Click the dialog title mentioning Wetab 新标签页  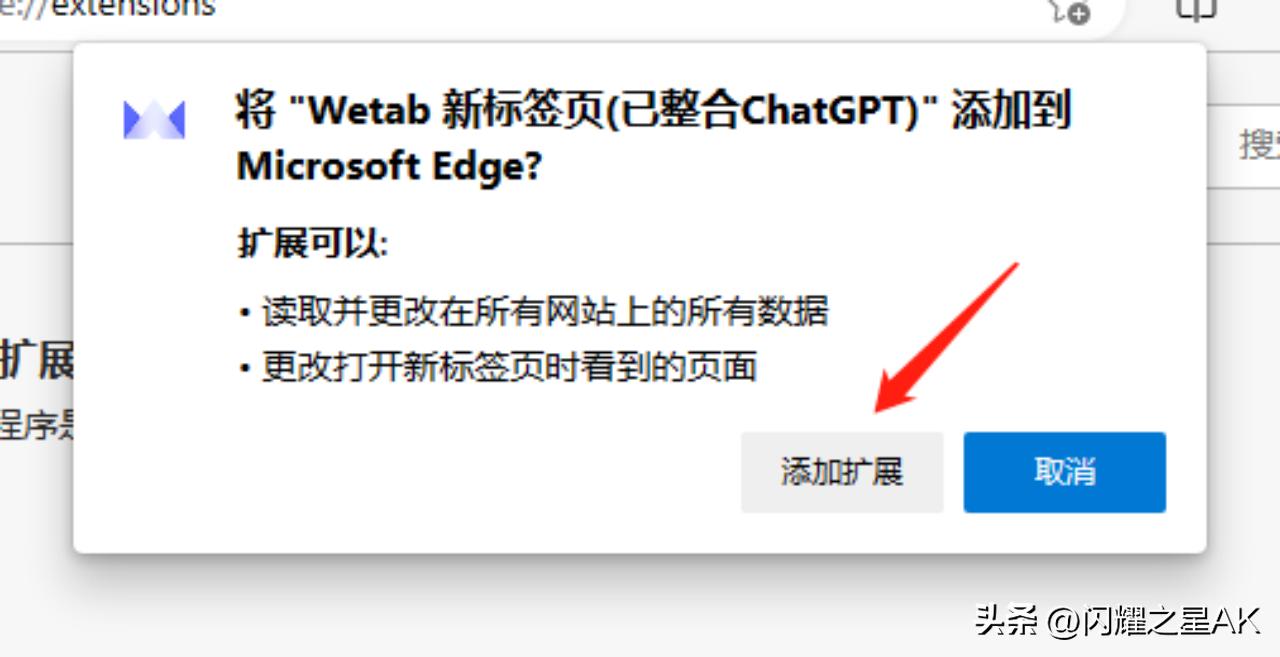pos(653,137)
